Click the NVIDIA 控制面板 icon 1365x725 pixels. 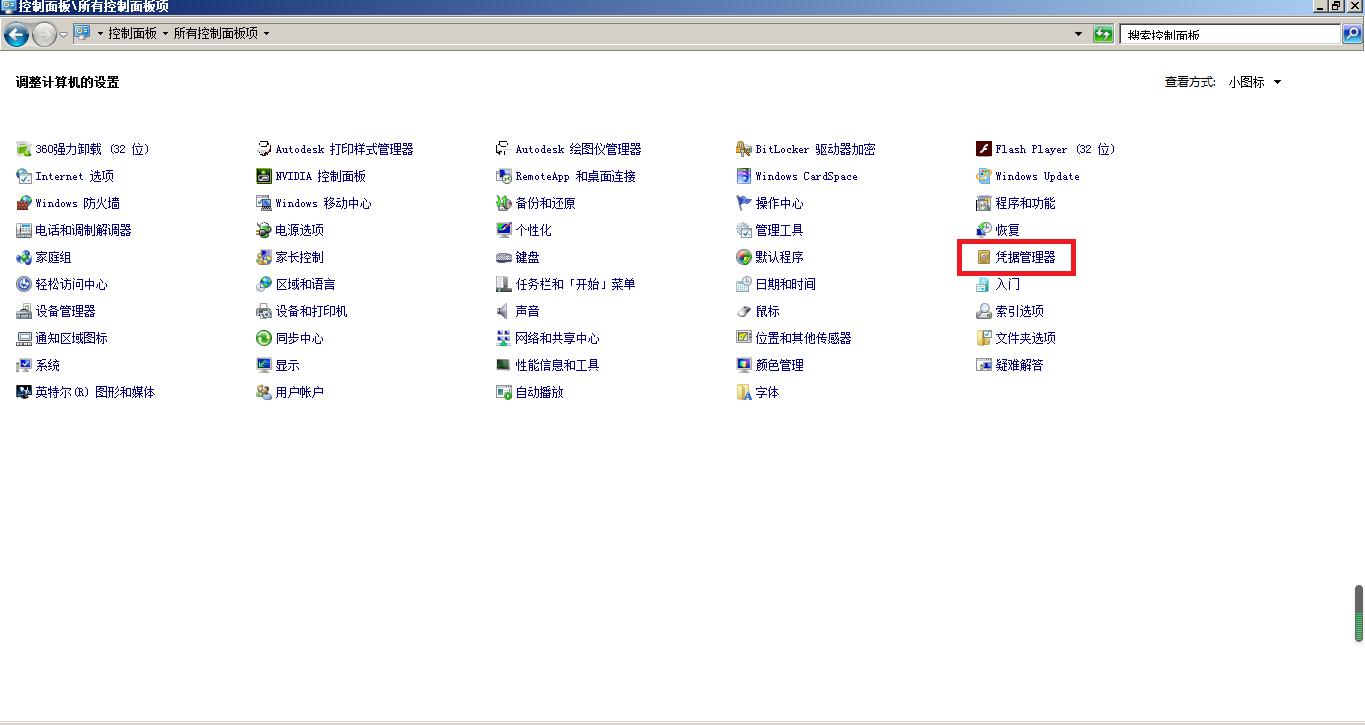click(264, 176)
